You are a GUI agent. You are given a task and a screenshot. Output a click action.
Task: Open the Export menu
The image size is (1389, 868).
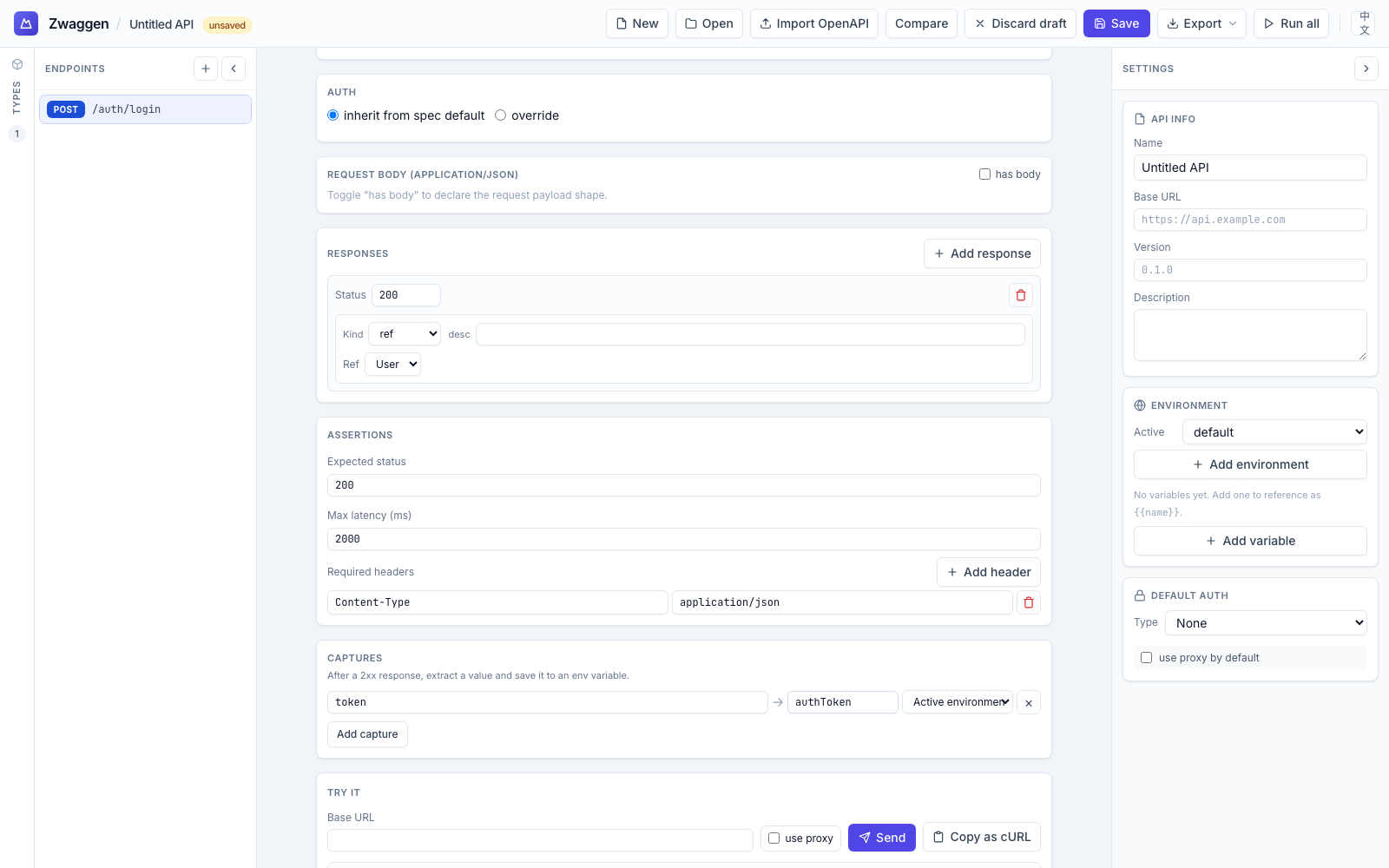[1201, 23]
